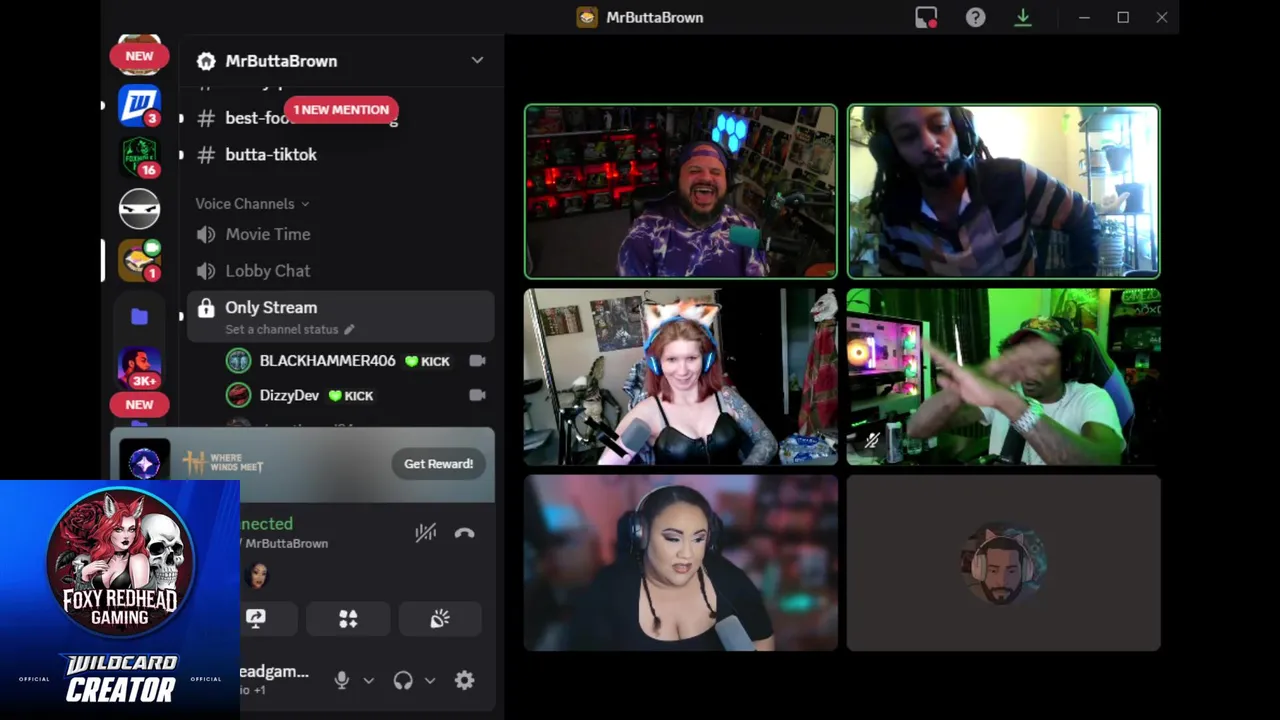1280x720 pixels.
Task: Toggle the microphone mute button
Action: click(x=342, y=680)
